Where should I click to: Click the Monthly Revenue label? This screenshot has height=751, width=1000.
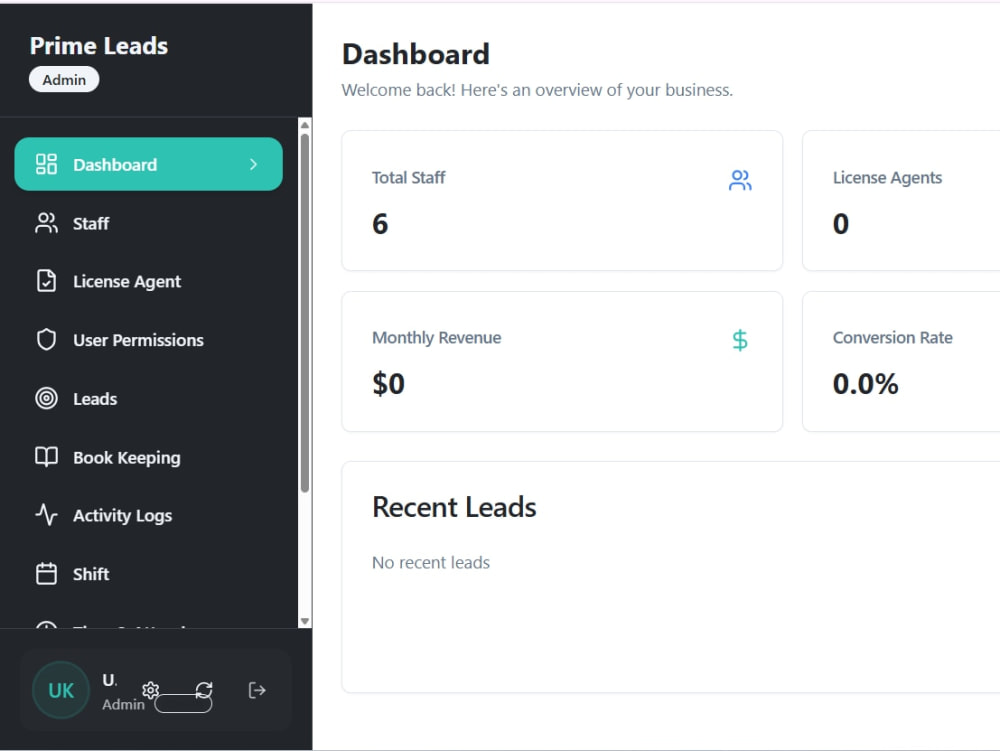[x=436, y=338]
